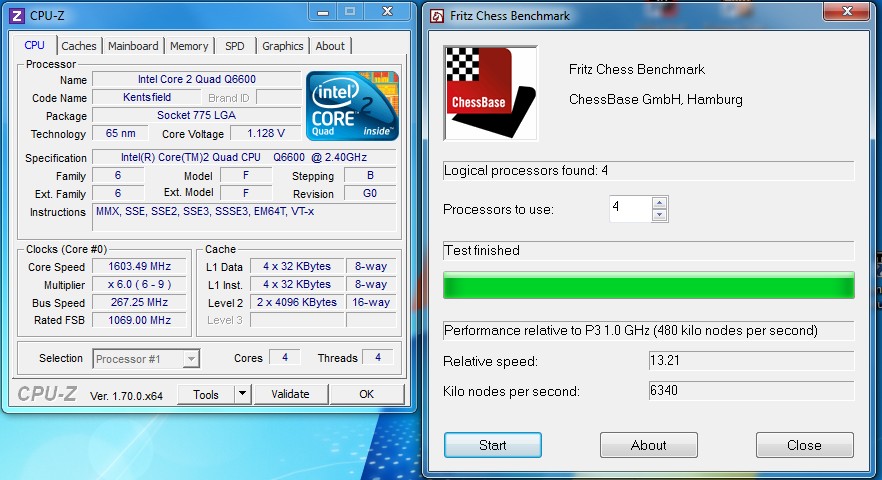Start the Fritz Chess benchmark

click(493, 445)
